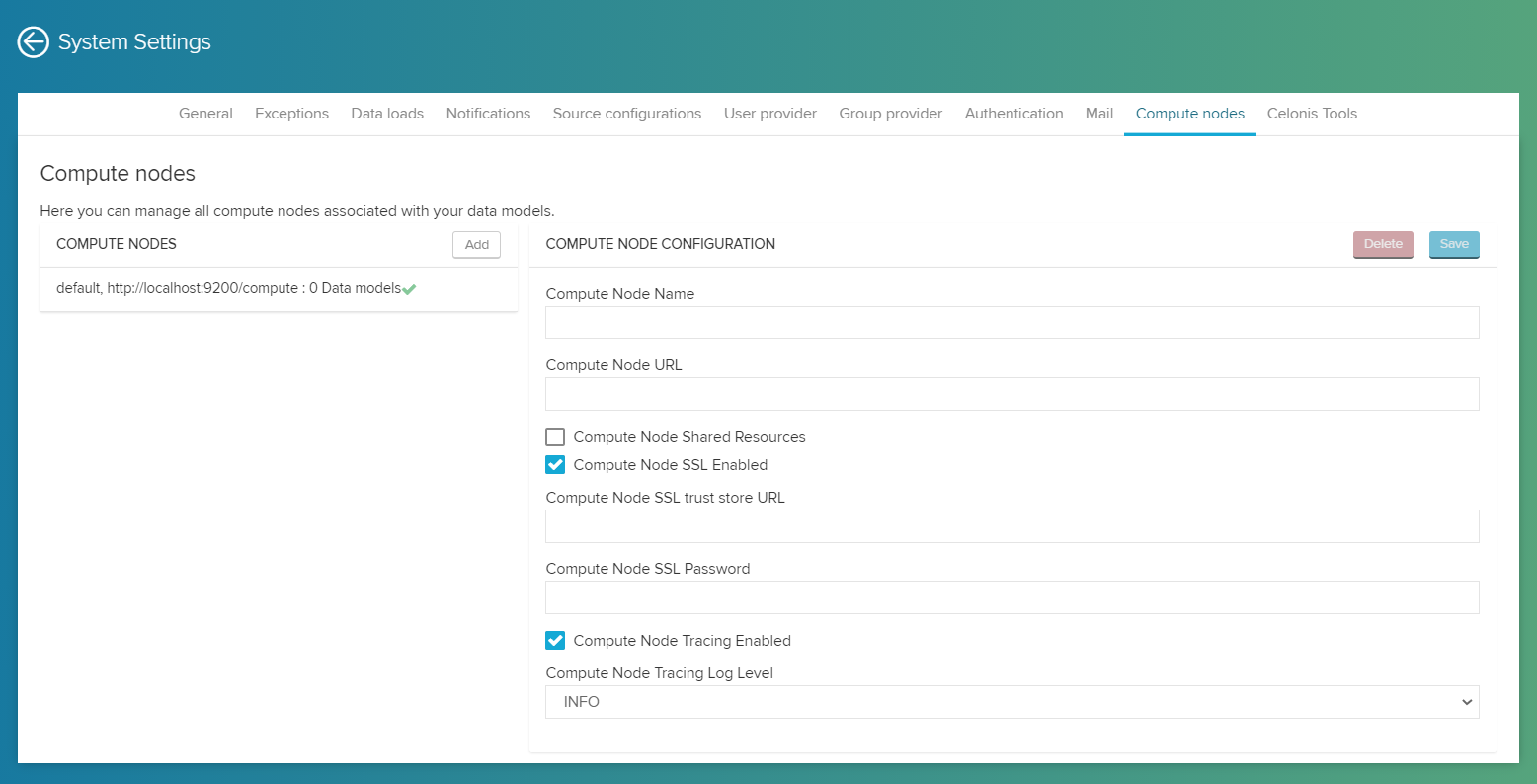
Task: Select the Notifications tab
Action: pyautogui.click(x=488, y=114)
